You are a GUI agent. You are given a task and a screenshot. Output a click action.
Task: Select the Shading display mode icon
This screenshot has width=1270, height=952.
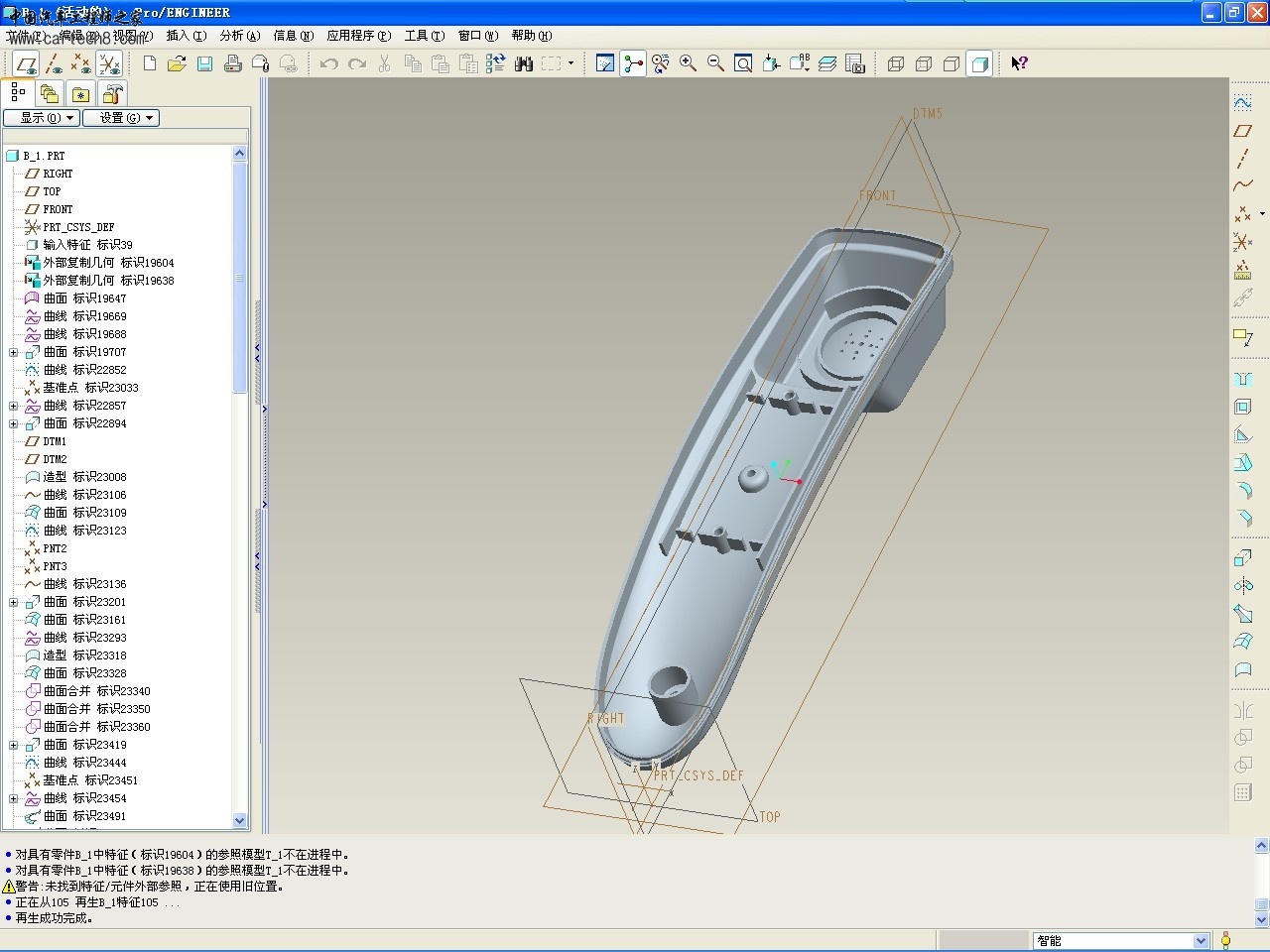pyautogui.click(x=979, y=63)
